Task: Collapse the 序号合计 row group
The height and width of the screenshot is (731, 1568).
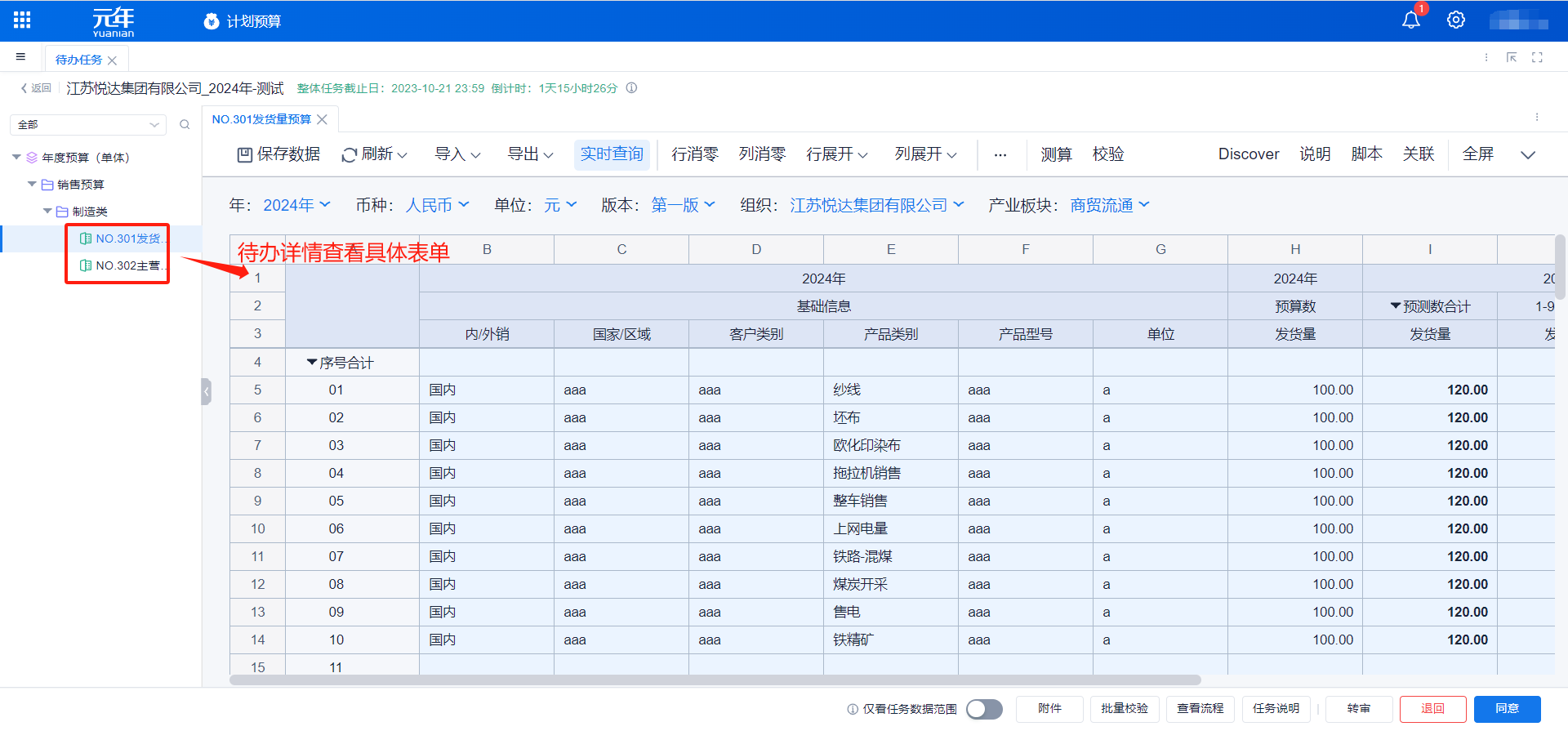Action: (x=311, y=363)
